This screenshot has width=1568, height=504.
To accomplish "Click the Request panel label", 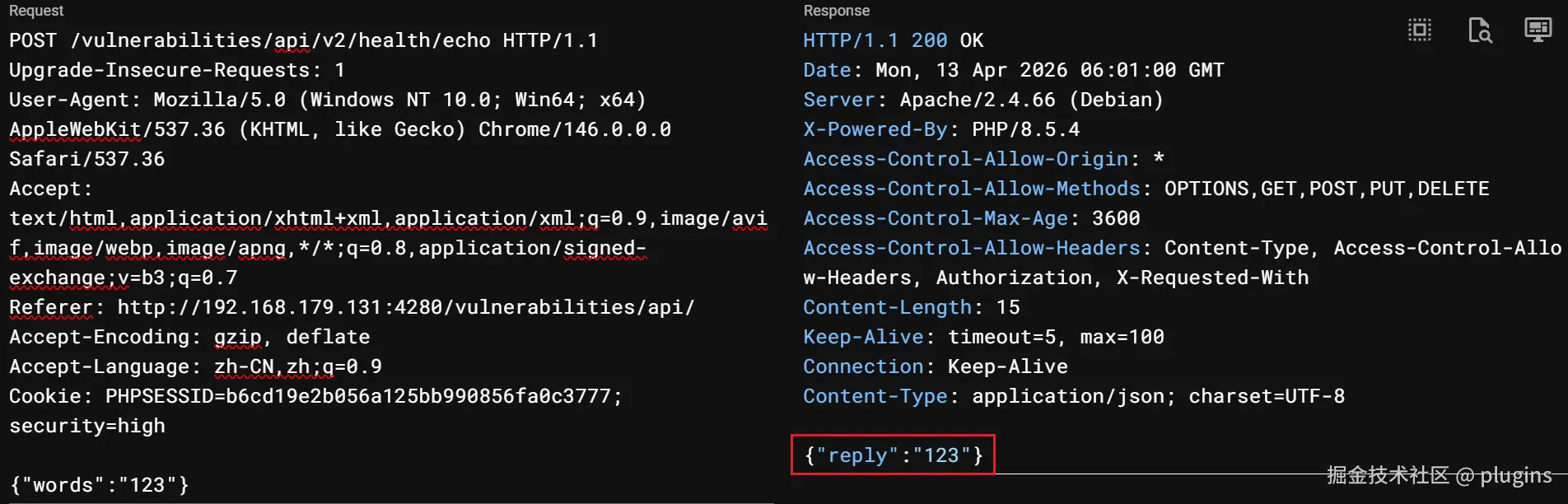I will (x=36, y=11).
